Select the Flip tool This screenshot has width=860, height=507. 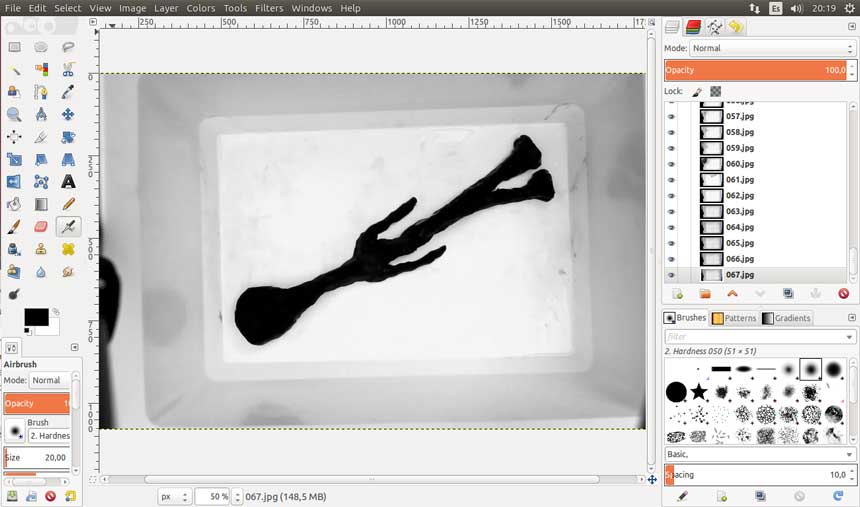[x=14, y=182]
